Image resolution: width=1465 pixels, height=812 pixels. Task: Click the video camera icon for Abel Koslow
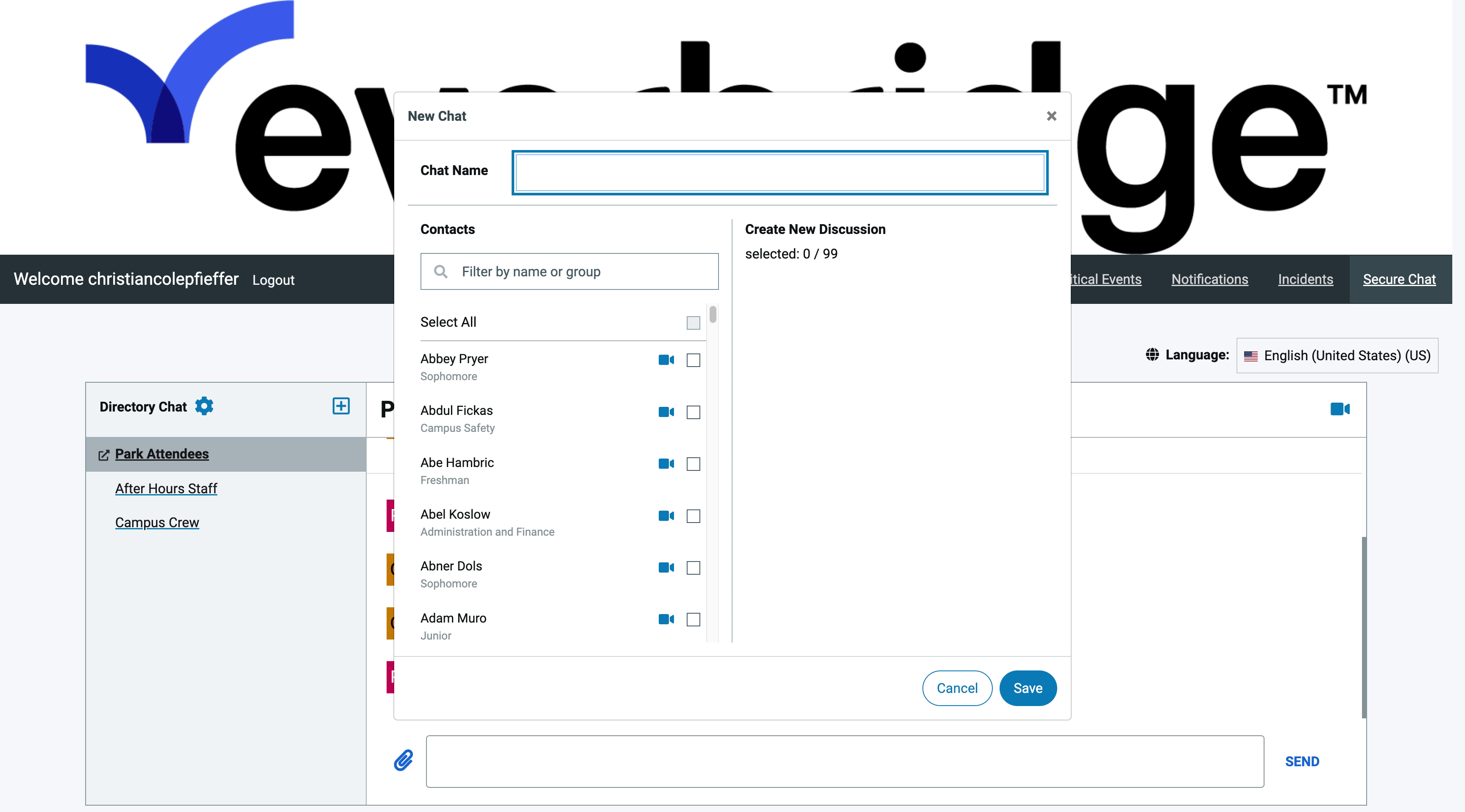point(666,515)
